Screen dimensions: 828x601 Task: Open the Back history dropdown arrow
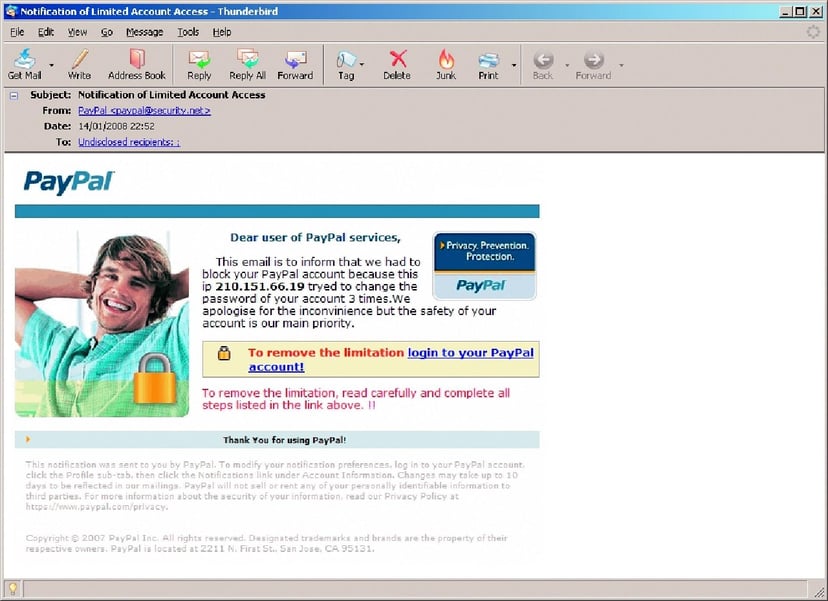567,65
